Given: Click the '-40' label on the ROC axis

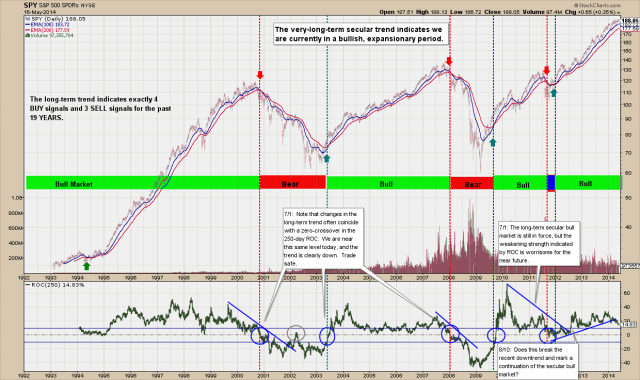Looking at the screenshot, I should point(627,362).
